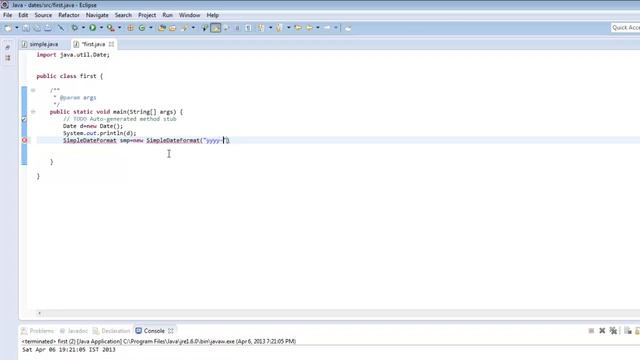This screenshot has height=360, width=640.
Task: Click the Forward navigation arrow icon
Action: pyautogui.click(x=327, y=28)
